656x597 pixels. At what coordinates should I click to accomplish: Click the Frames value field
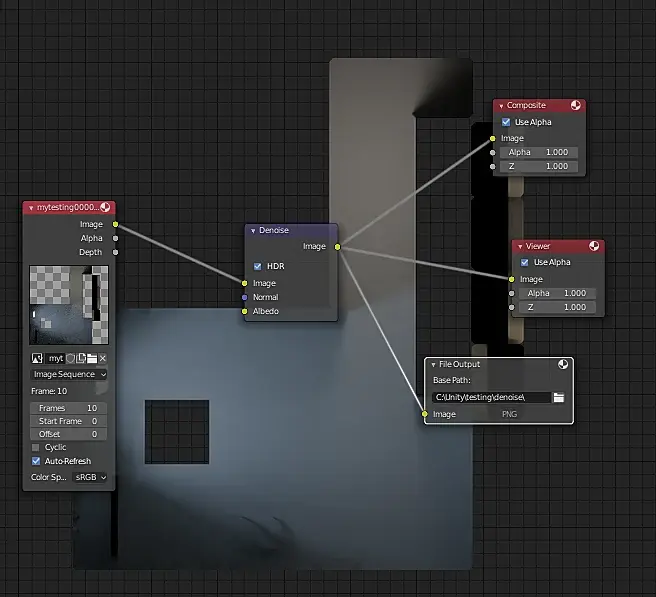coord(69,408)
